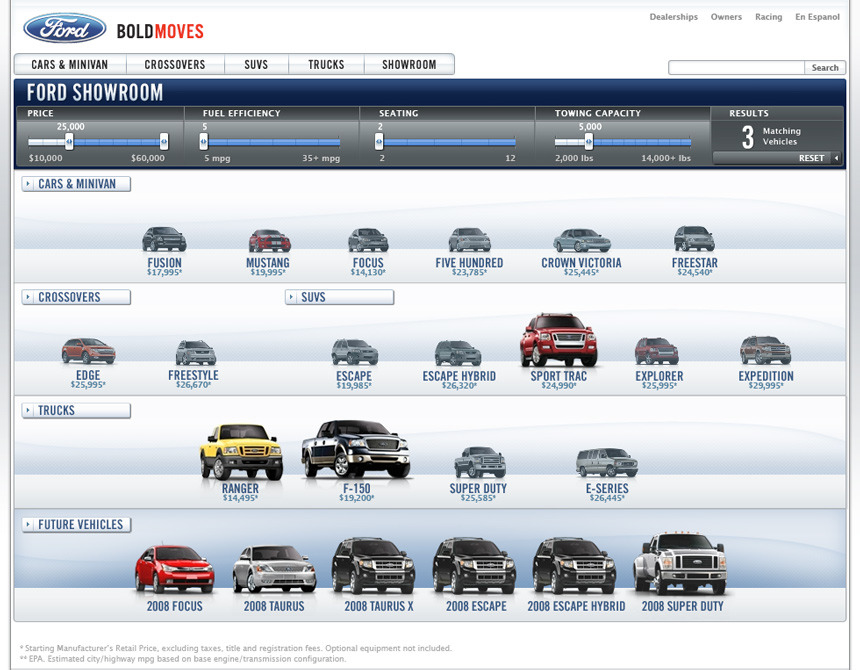Click the price minimum slider handle
860x670 pixels.
pos(69,141)
